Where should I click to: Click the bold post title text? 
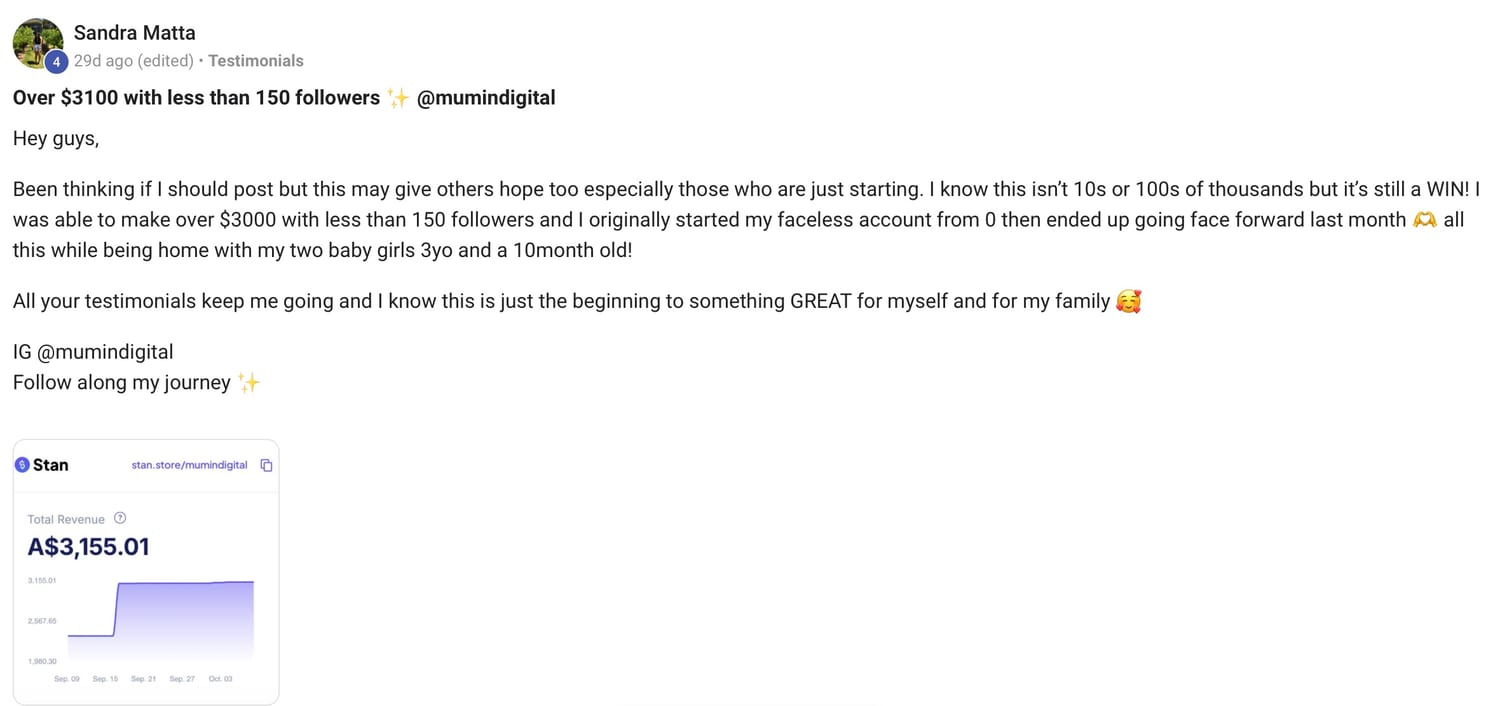pyautogui.click(x=196, y=98)
